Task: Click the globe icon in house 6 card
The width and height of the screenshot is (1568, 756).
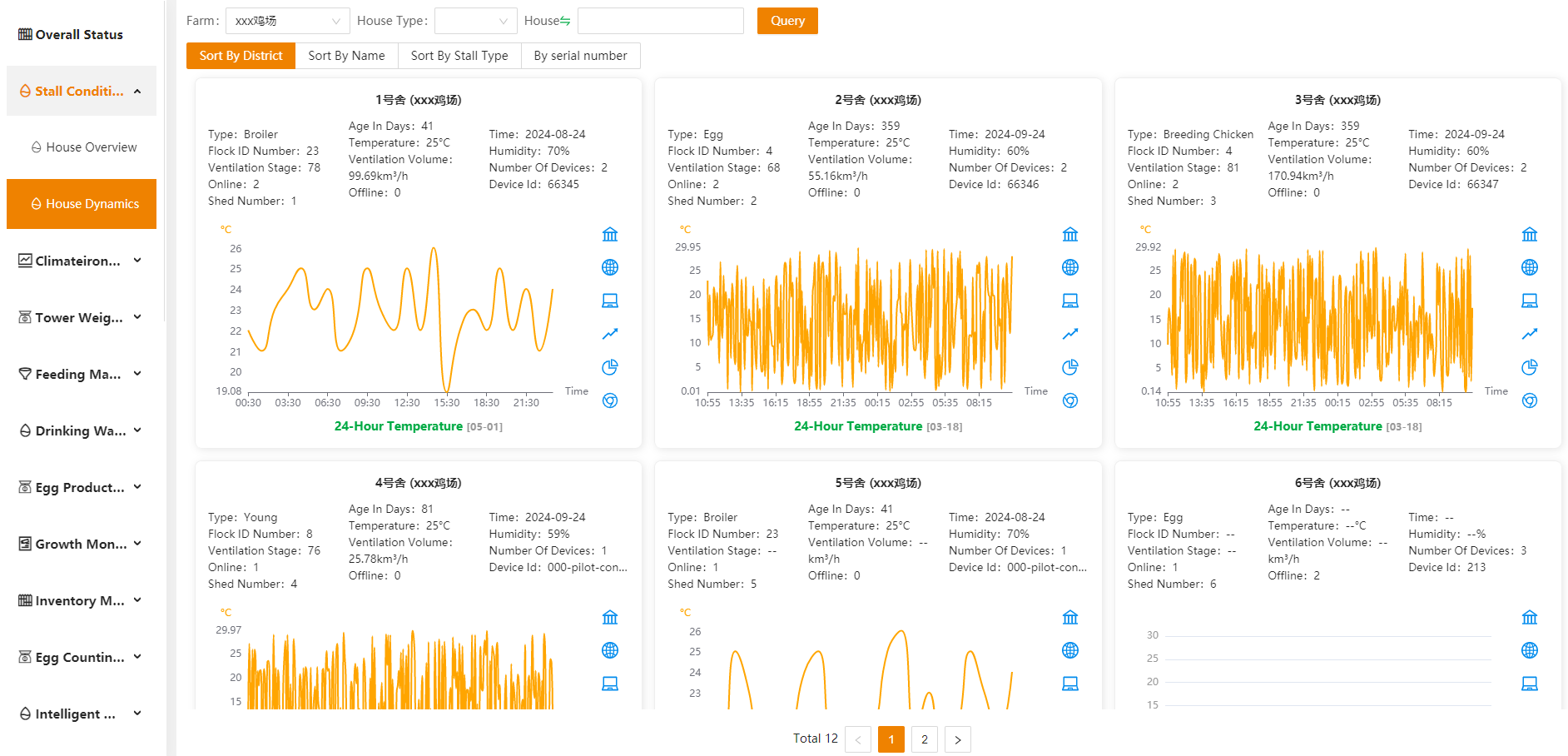Action: click(x=1530, y=650)
